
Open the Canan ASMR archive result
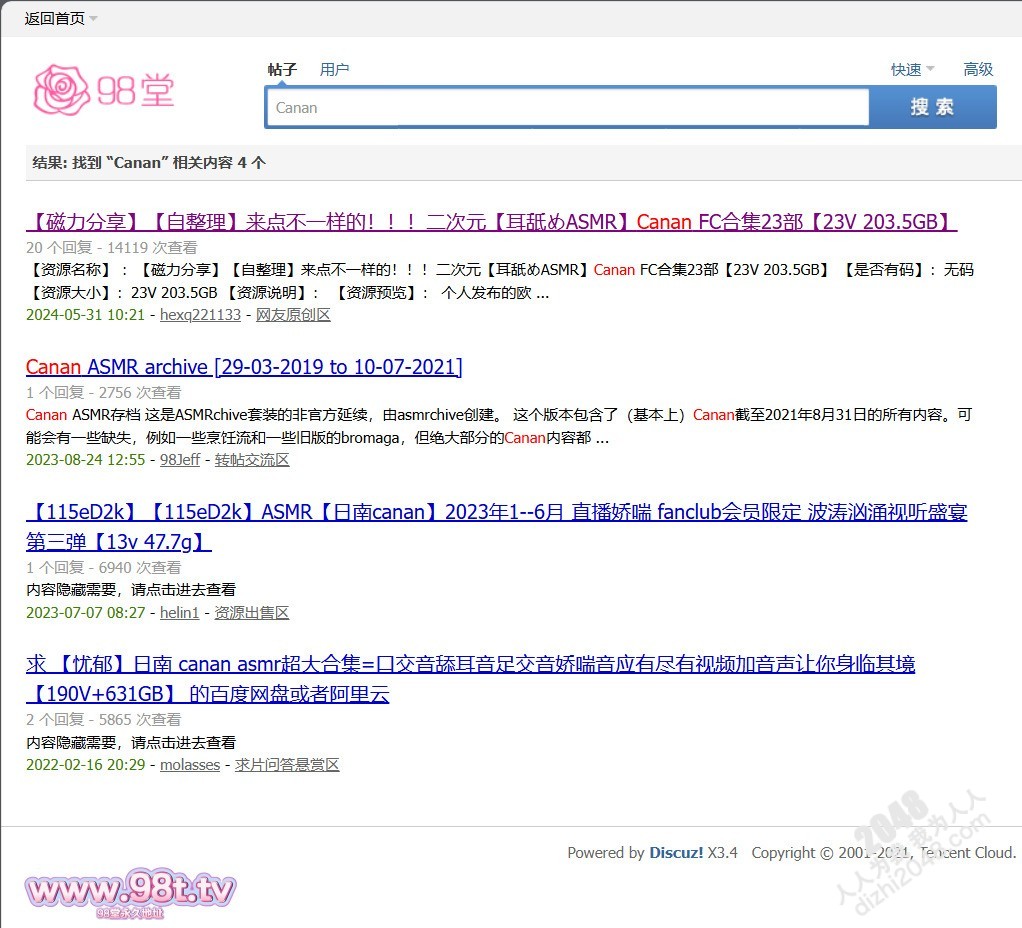[x=244, y=367]
